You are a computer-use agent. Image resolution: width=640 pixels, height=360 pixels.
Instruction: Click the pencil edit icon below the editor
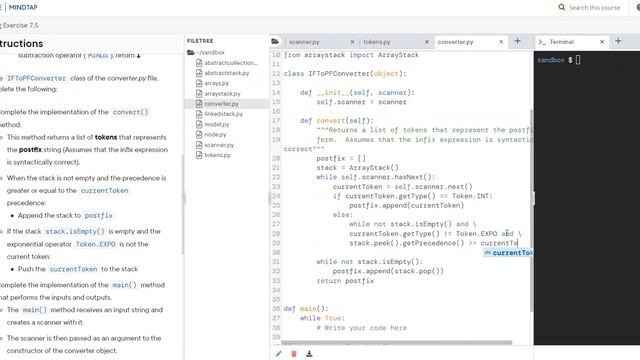click(x=278, y=354)
